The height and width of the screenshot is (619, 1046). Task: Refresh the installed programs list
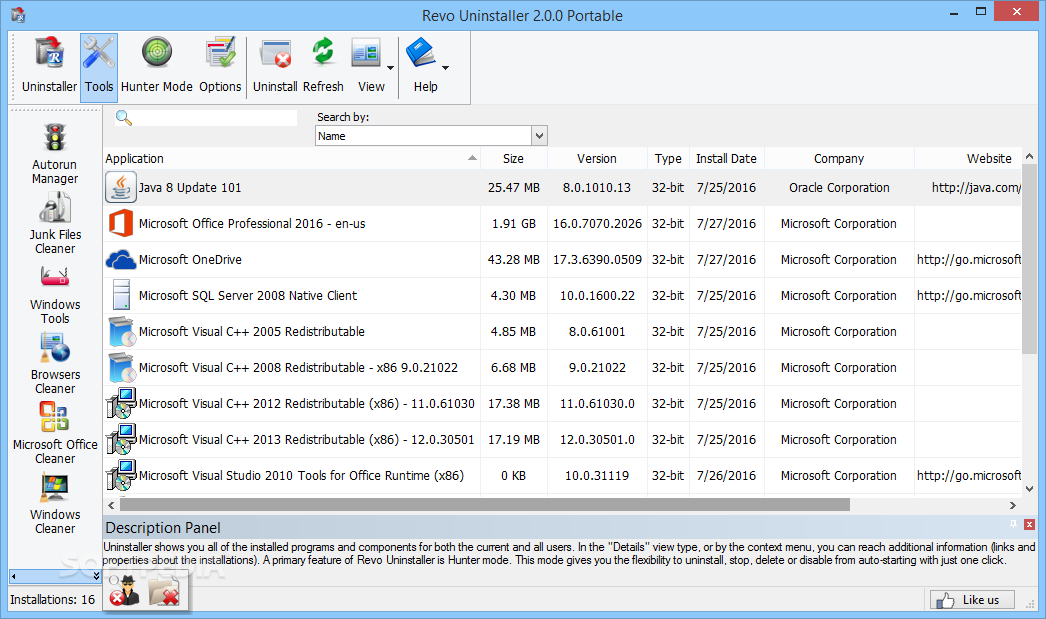(x=323, y=66)
